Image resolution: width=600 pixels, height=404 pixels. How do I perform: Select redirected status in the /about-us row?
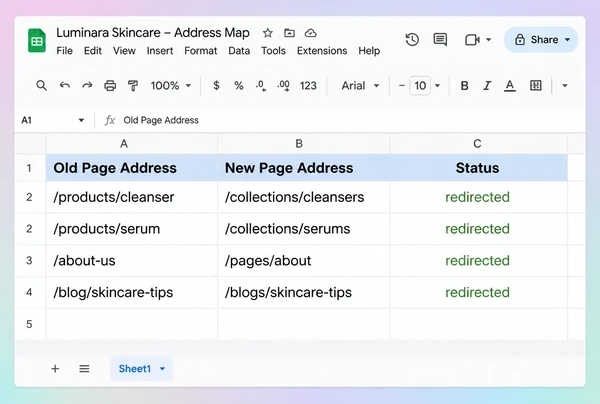point(479,261)
